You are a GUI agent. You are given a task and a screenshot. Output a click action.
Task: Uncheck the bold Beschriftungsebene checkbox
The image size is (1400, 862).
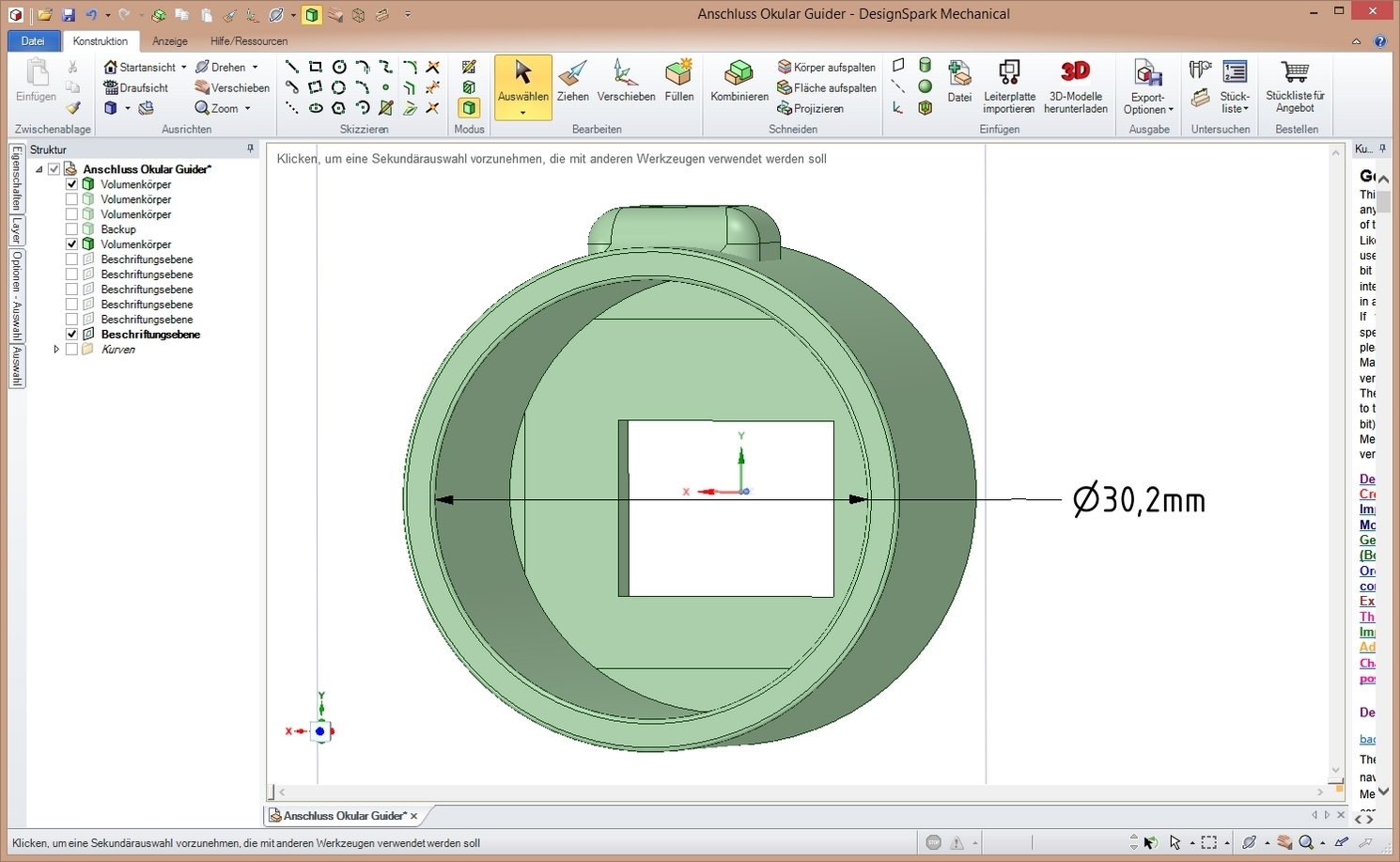coord(71,335)
